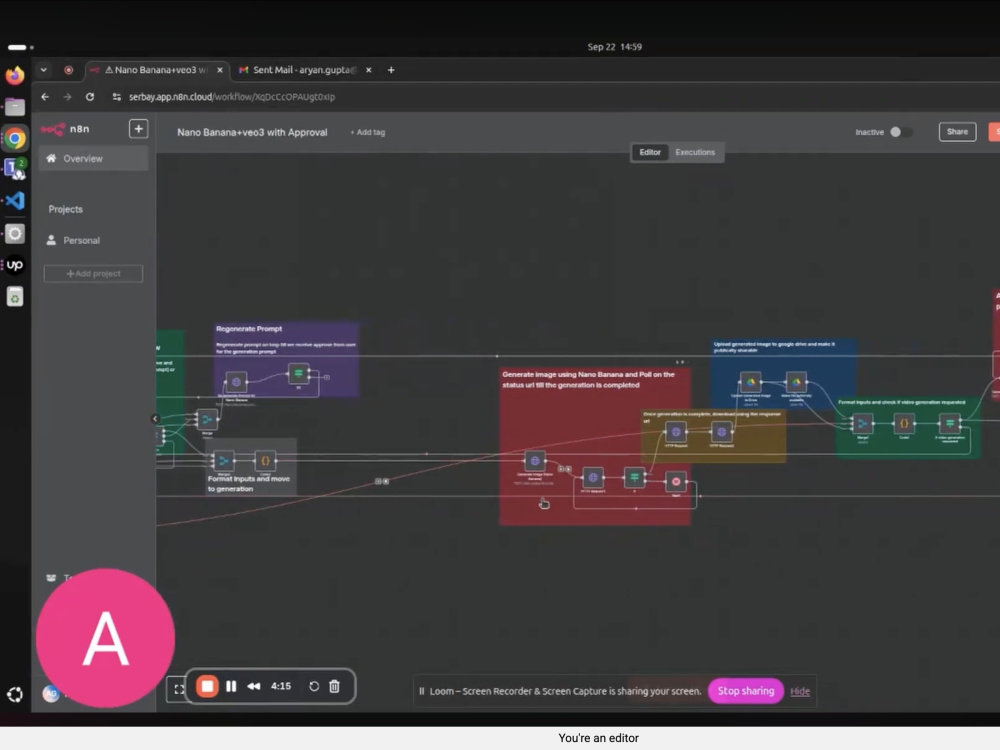Open the second Google Drive node making file public

796,382
